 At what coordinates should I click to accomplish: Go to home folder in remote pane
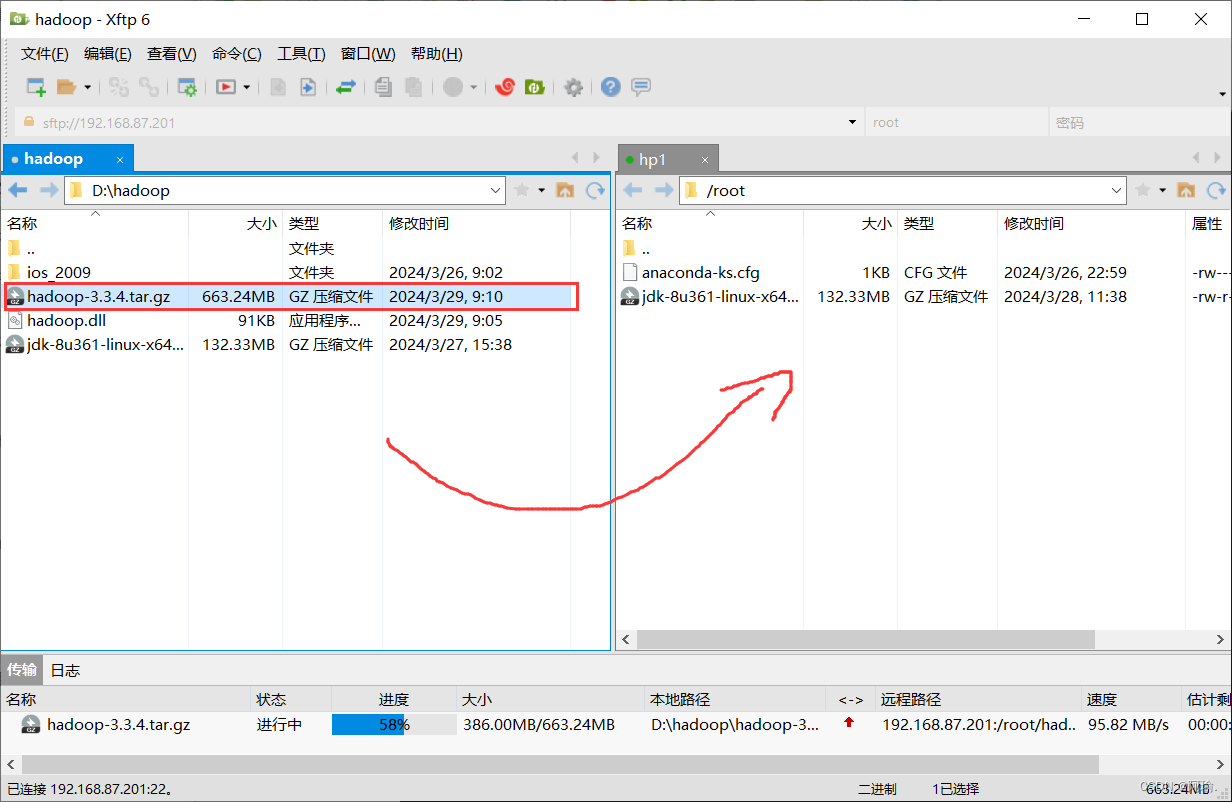1186,190
